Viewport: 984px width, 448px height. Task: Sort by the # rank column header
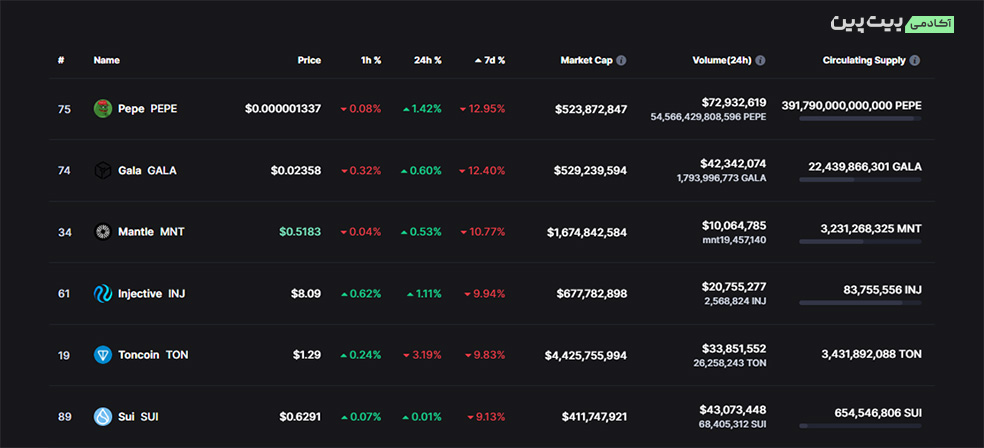point(61,60)
